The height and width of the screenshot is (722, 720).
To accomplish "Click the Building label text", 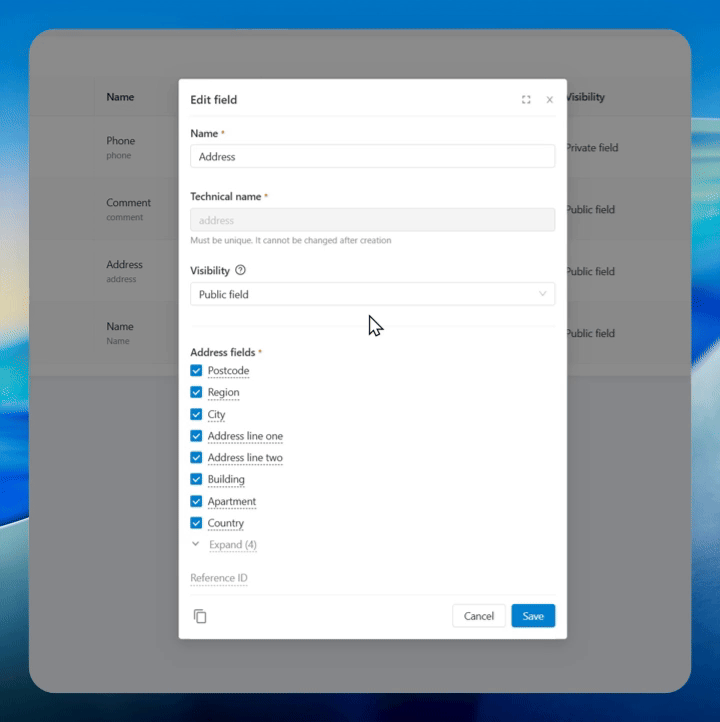I will pyautogui.click(x=226, y=479).
